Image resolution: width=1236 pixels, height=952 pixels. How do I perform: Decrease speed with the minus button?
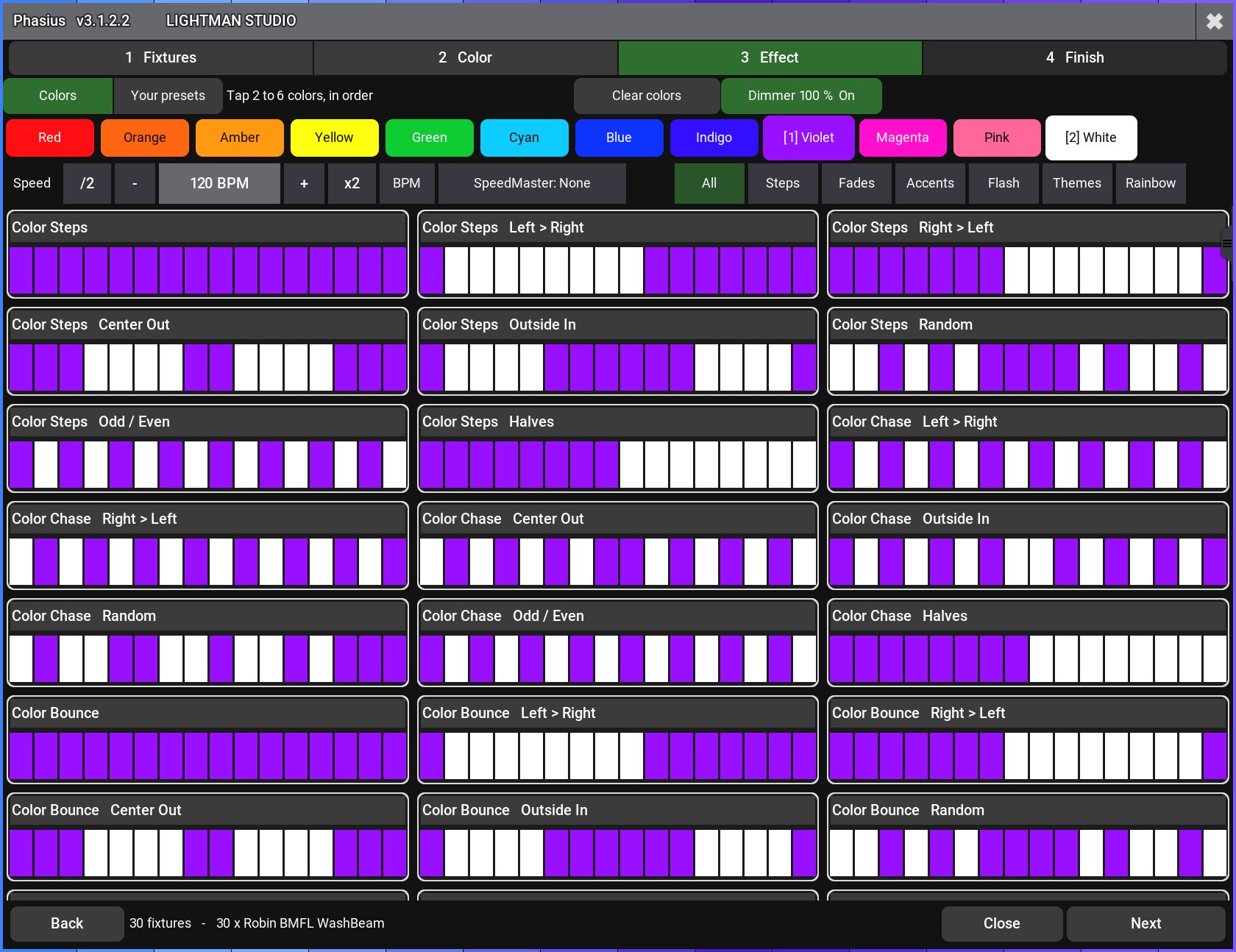(x=135, y=183)
